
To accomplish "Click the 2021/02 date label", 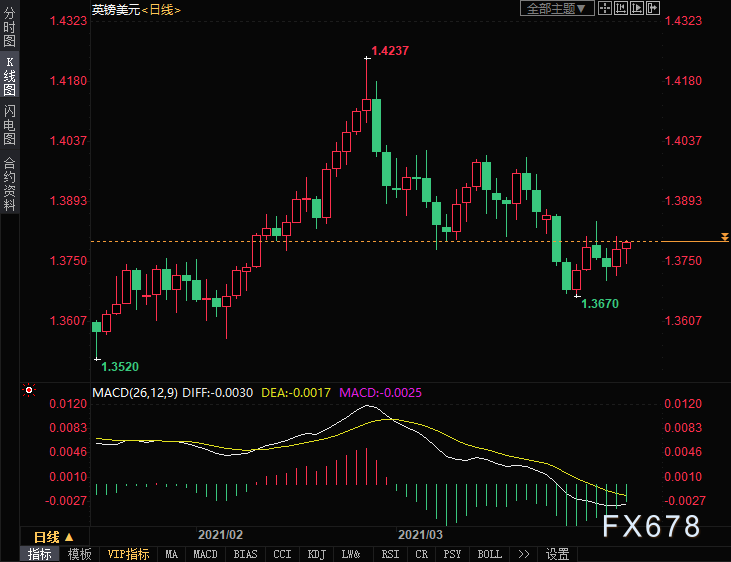I will click(220, 534).
